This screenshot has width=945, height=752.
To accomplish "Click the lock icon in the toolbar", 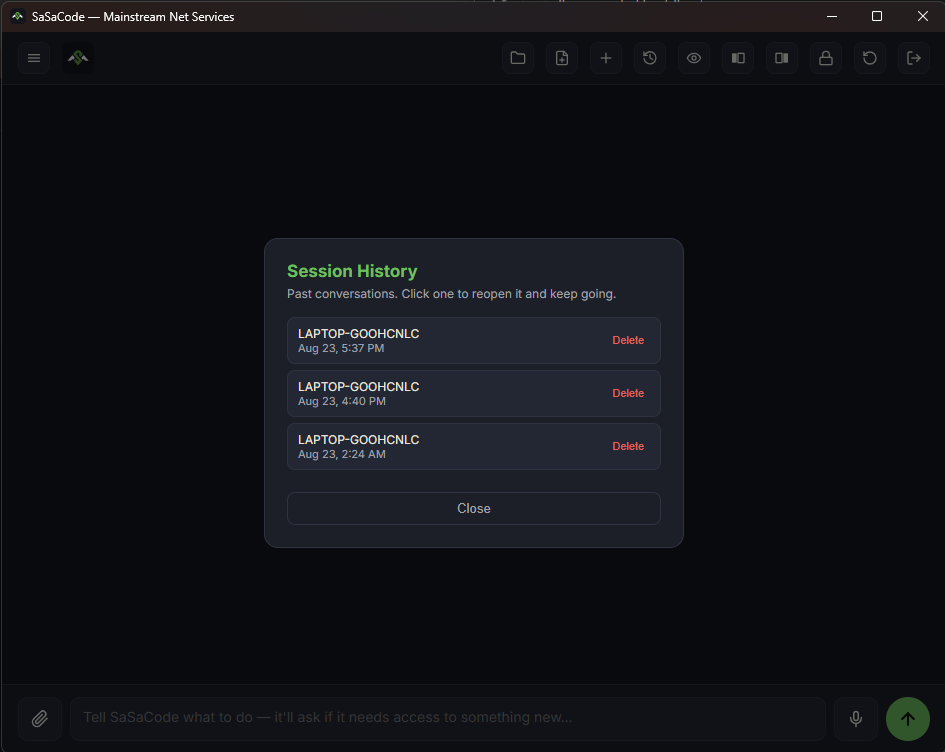I will pos(826,58).
